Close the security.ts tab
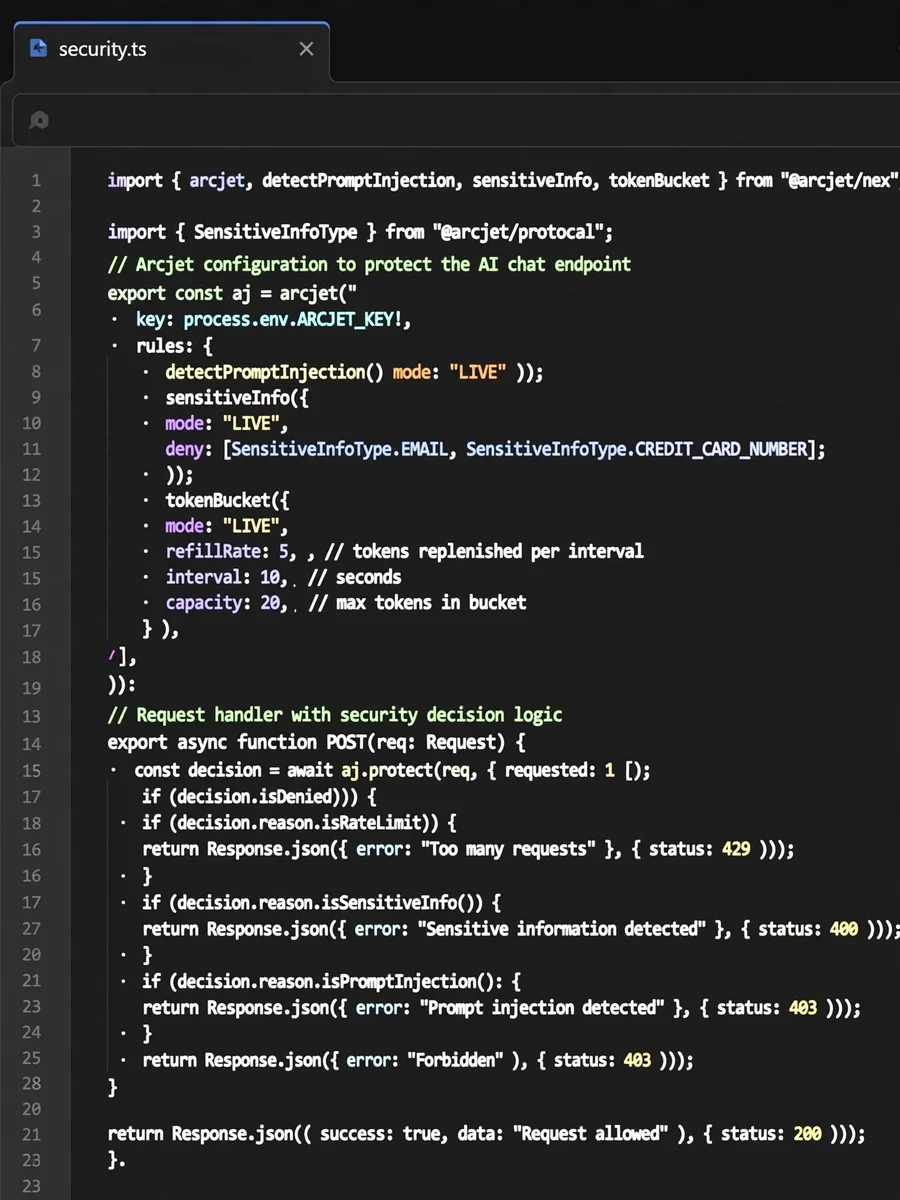 pos(306,48)
